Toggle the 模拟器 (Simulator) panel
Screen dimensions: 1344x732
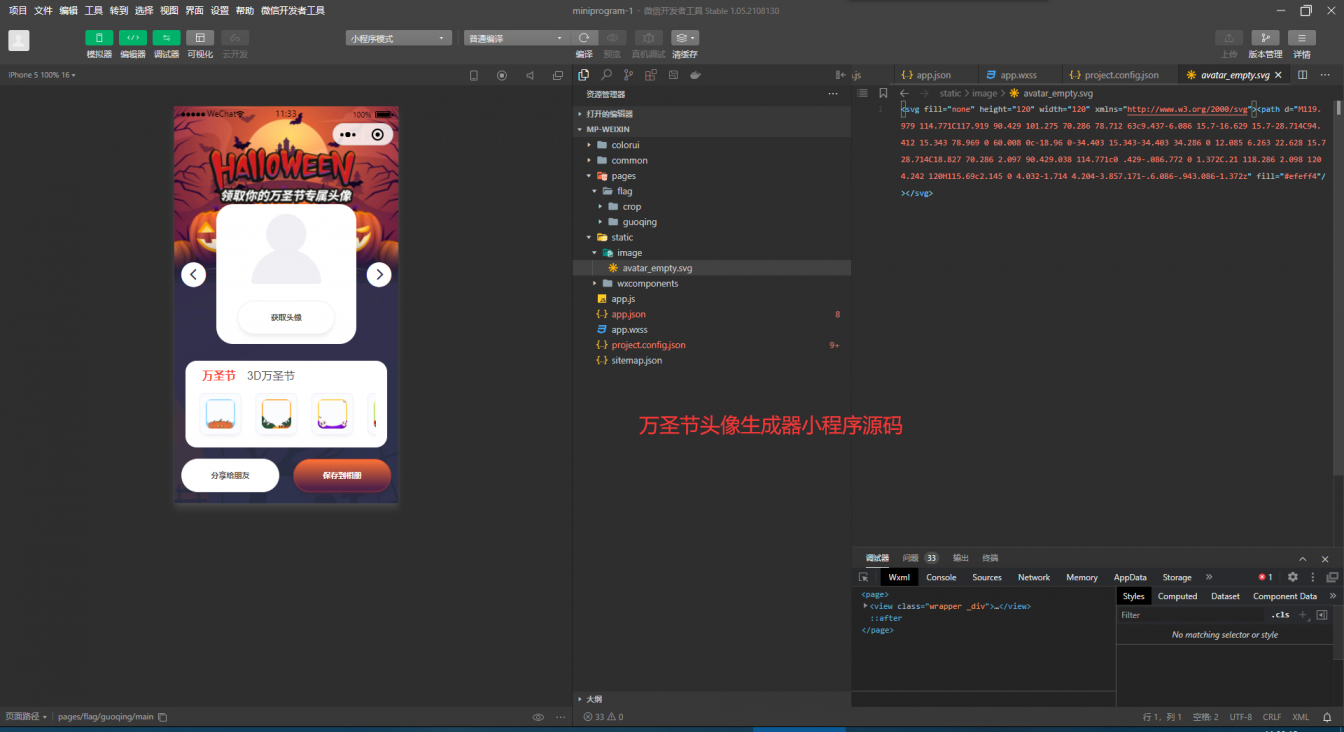pos(98,38)
